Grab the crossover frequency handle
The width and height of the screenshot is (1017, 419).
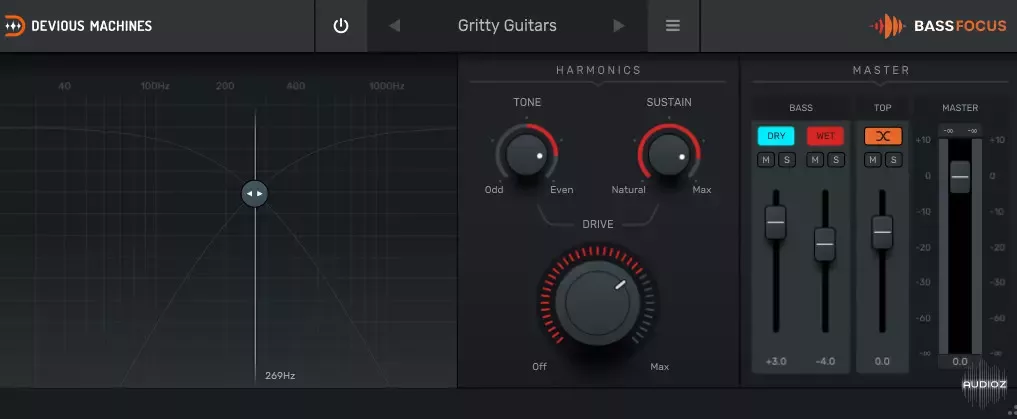[254, 193]
